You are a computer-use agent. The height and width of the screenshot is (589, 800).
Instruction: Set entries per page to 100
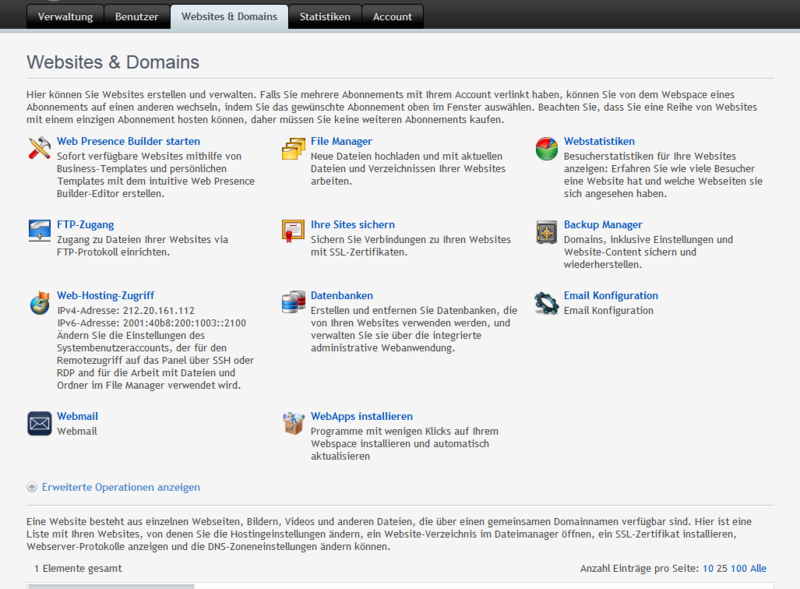[x=739, y=569]
